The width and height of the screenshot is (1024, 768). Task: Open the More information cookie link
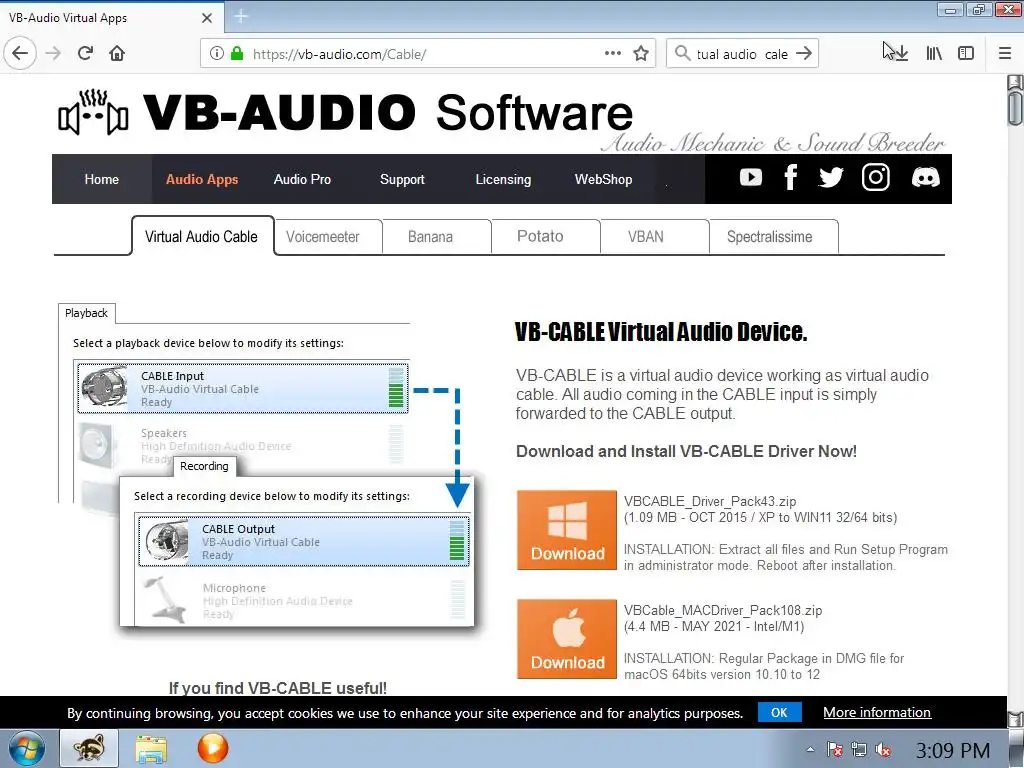click(876, 712)
